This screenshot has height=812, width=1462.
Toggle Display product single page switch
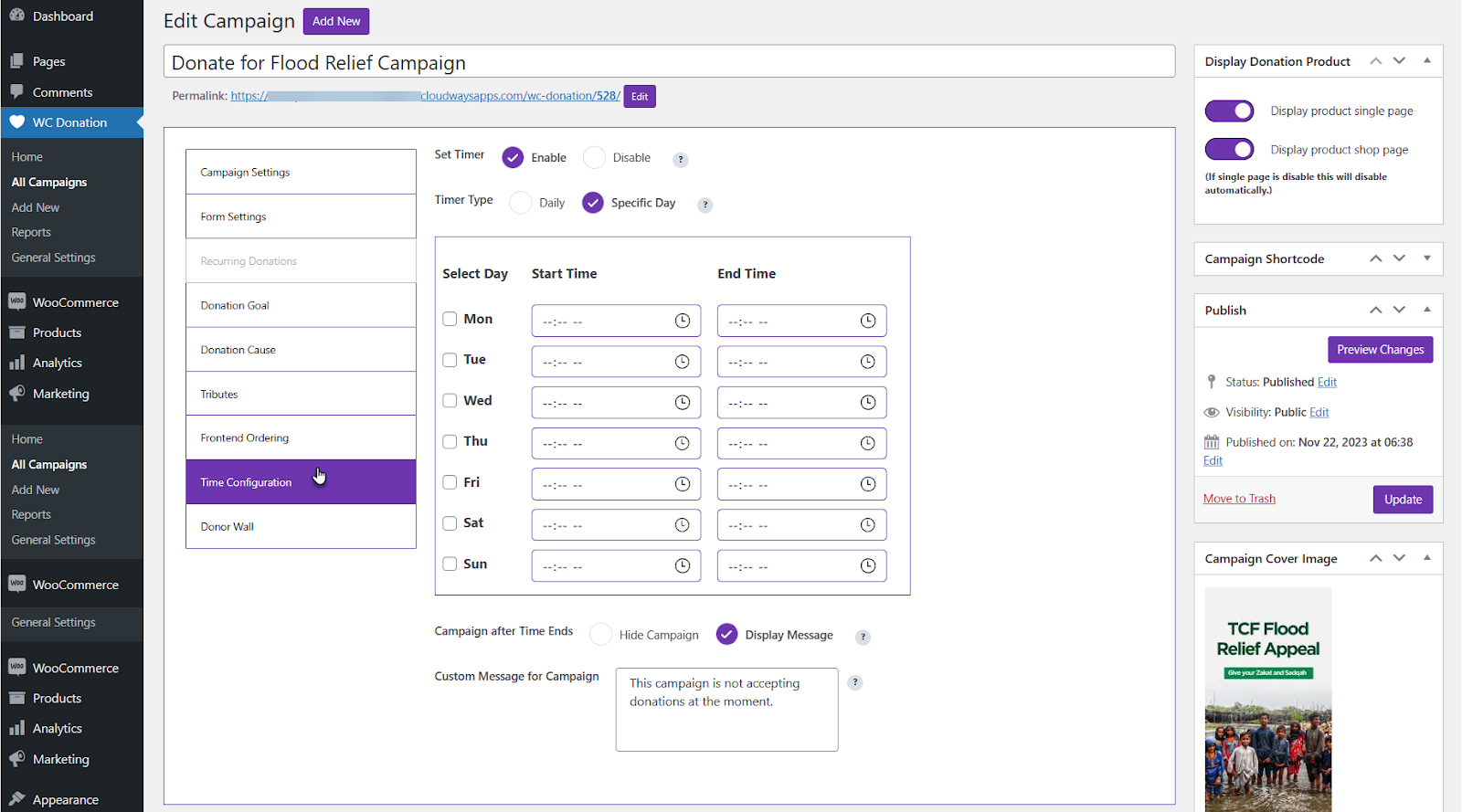(1229, 111)
